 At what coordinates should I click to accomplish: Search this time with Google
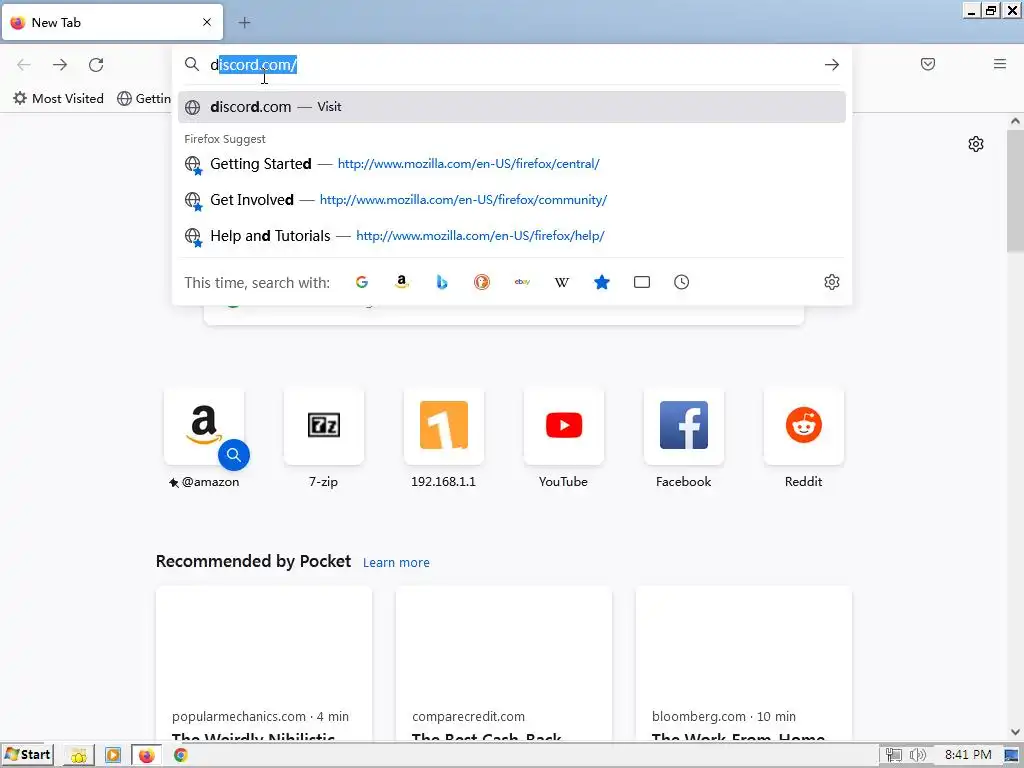362,282
